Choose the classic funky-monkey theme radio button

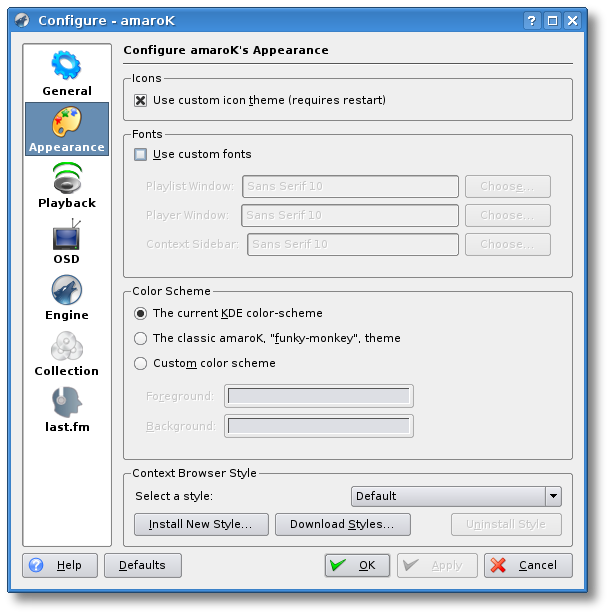click(141, 338)
